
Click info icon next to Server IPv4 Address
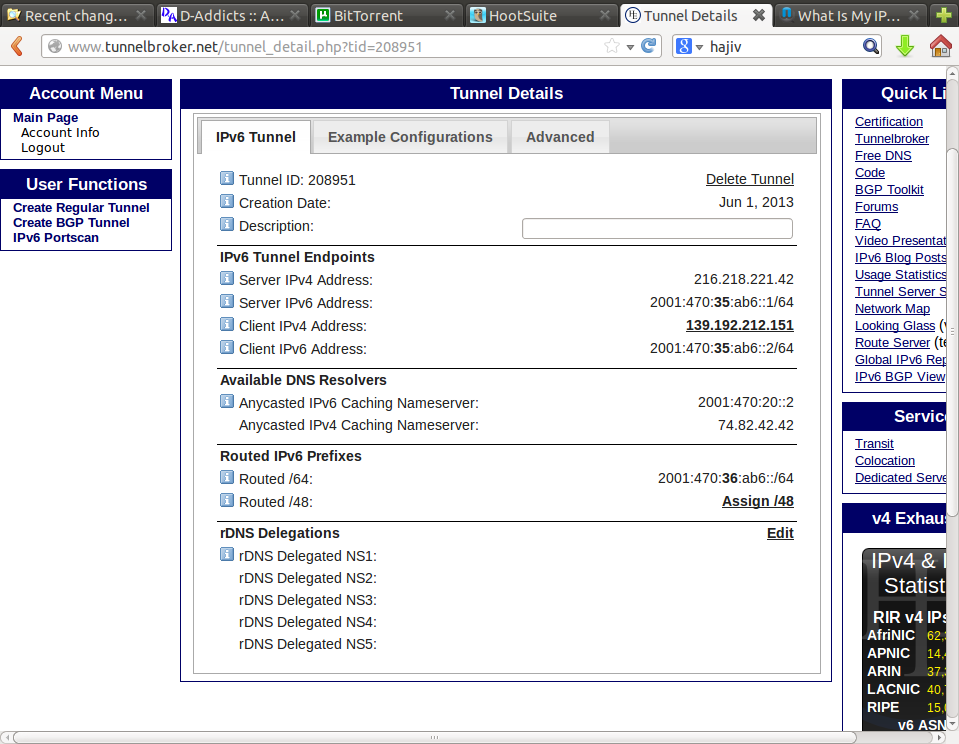click(x=226, y=279)
